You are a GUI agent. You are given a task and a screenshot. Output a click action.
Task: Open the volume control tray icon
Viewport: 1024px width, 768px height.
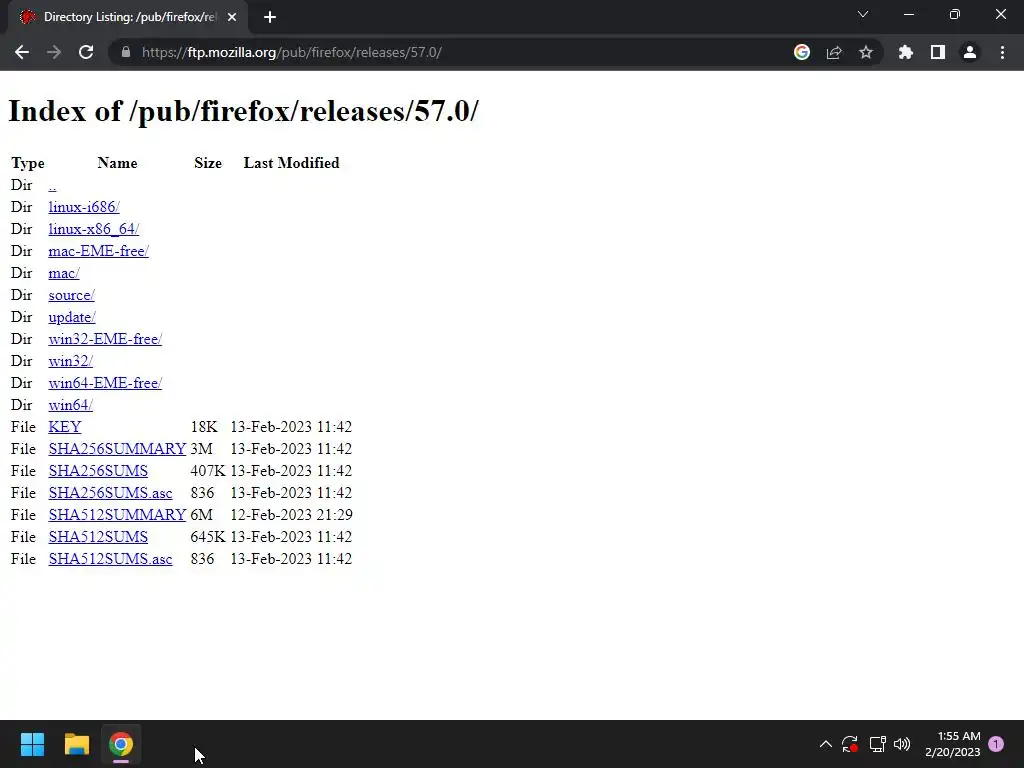pyautogui.click(x=902, y=744)
